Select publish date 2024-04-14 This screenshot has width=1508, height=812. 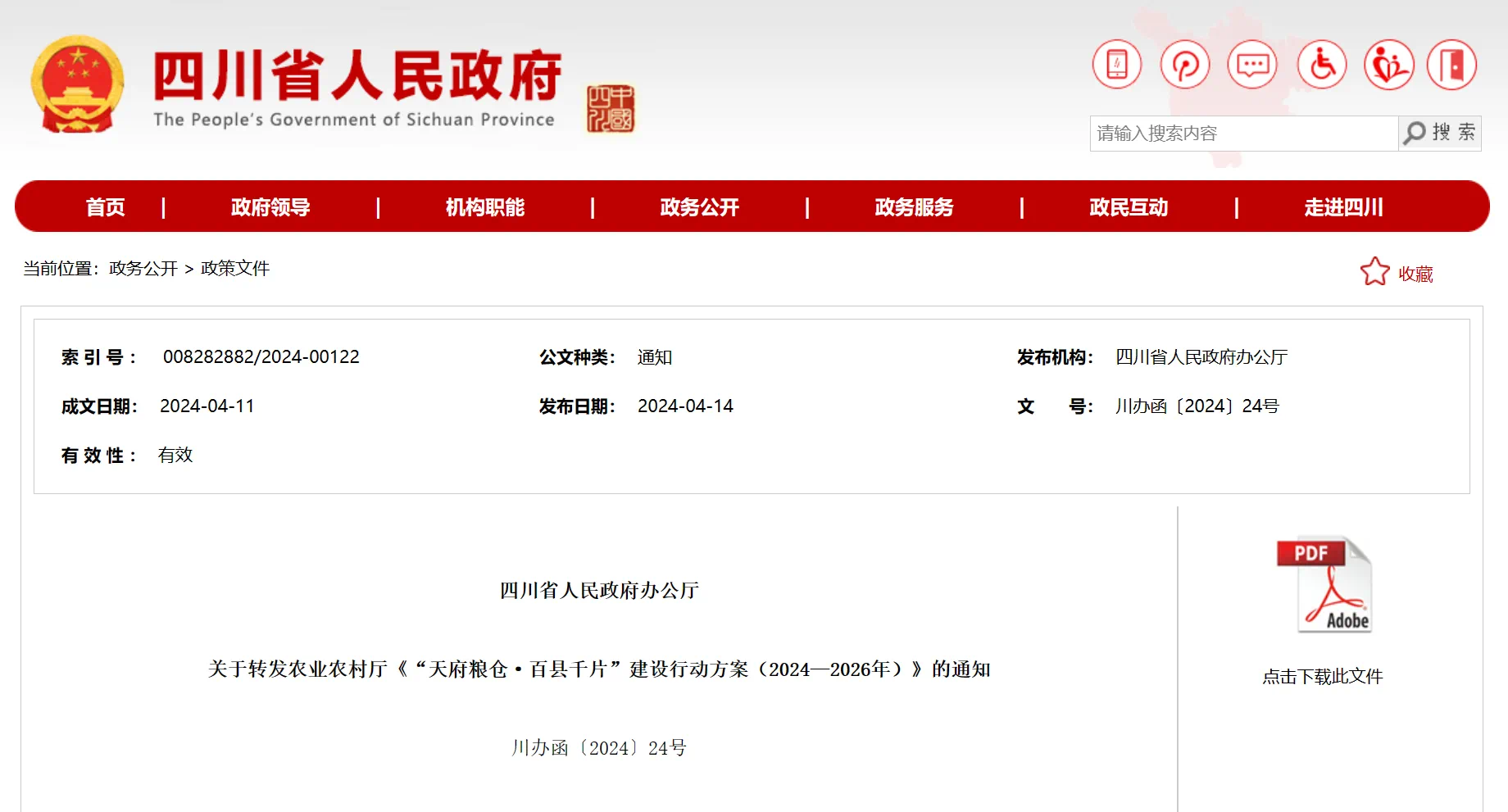click(x=686, y=406)
